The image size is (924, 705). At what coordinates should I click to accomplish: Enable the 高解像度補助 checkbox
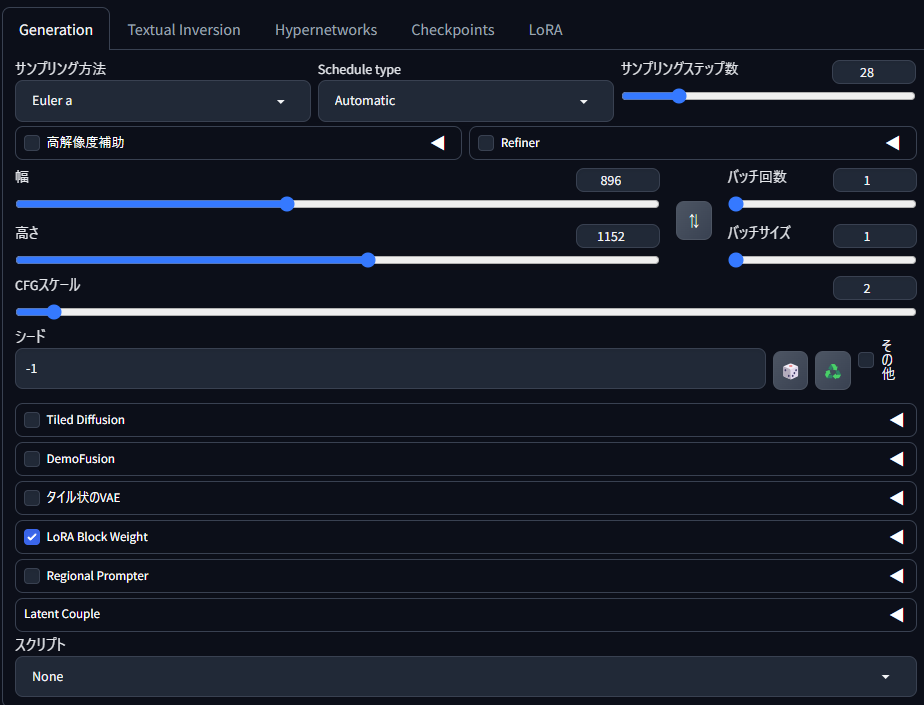pyautogui.click(x=32, y=143)
